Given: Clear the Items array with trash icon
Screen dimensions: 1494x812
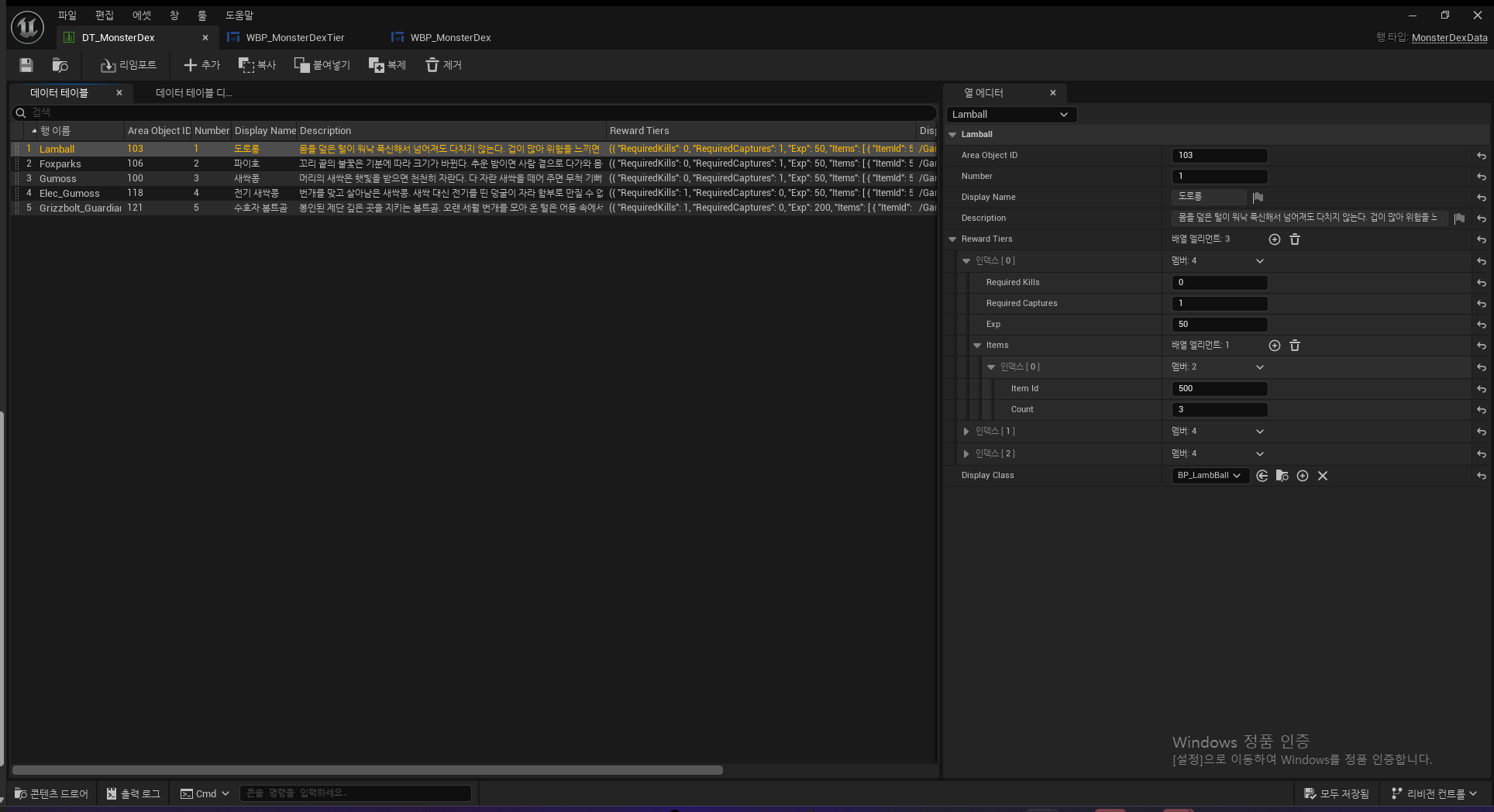Looking at the screenshot, I should pos(1295,346).
